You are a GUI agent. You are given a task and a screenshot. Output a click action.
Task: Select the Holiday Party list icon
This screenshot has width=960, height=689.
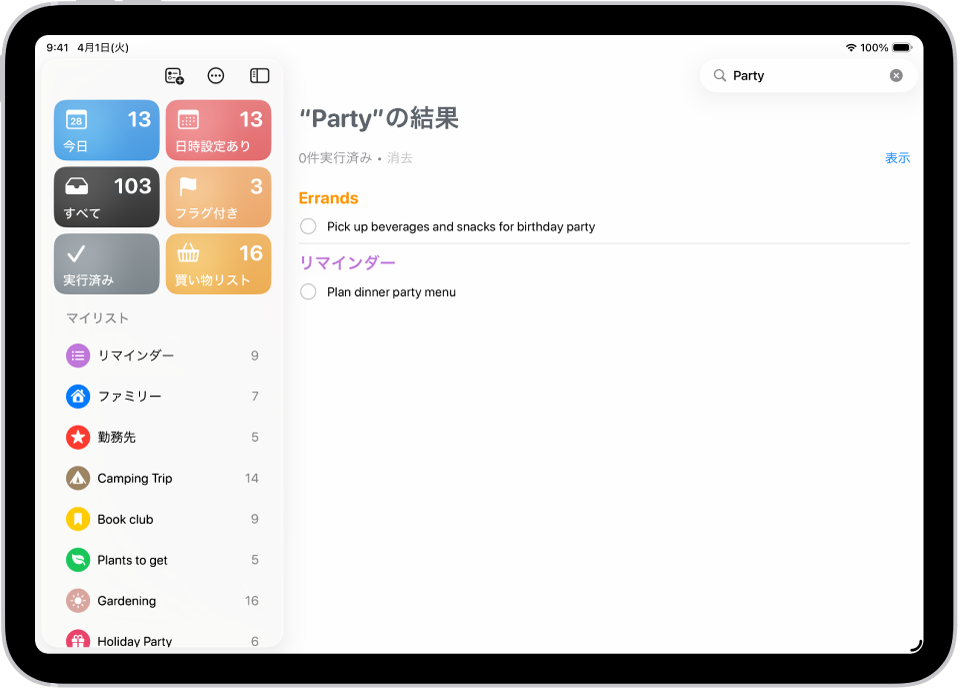click(x=77, y=641)
